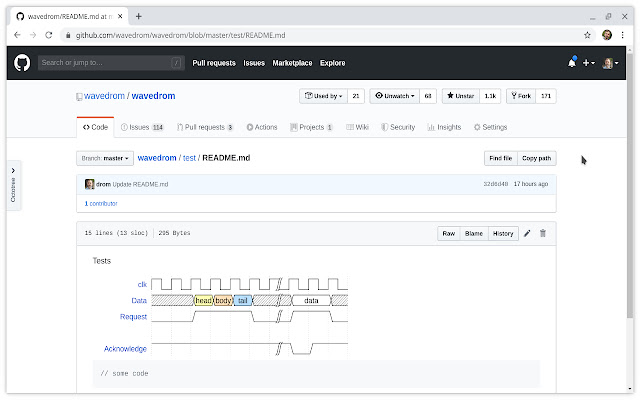The height and width of the screenshot is (400, 640).
Task: Open a new browser tab with plus
Action: click(x=139, y=16)
